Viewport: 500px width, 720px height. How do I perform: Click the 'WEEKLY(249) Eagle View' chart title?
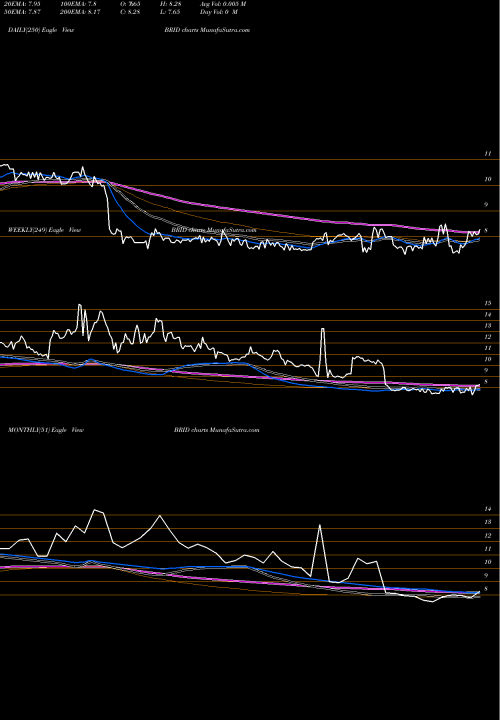pyautogui.click(x=45, y=230)
